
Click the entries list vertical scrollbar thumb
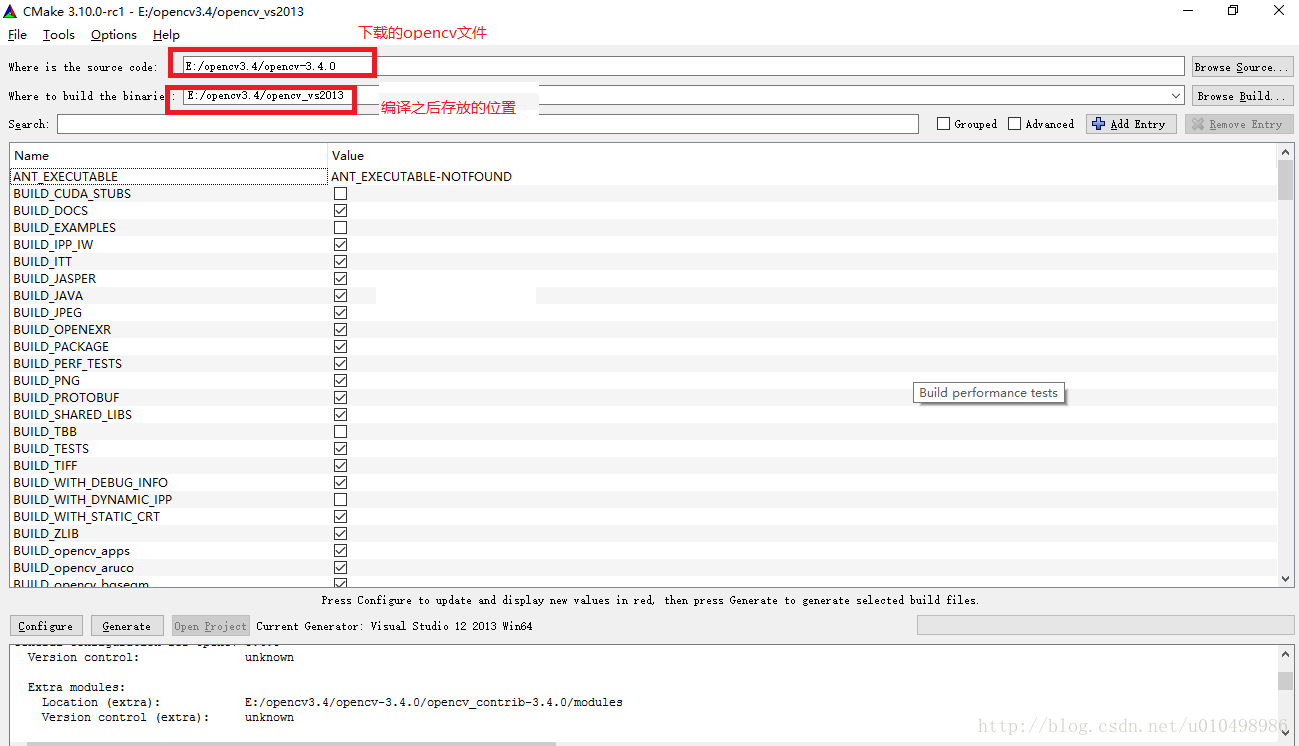1285,181
